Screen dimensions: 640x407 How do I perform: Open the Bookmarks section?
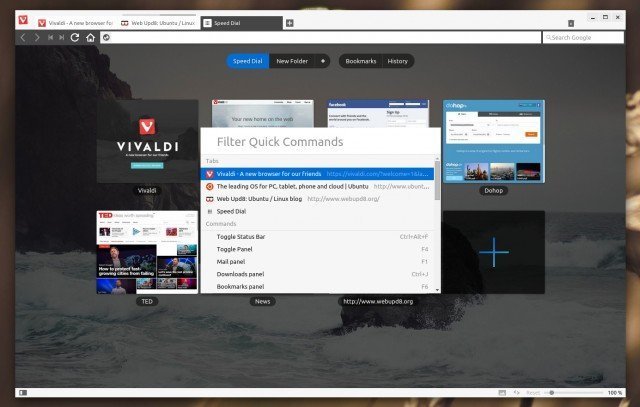(x=360, y=61)
